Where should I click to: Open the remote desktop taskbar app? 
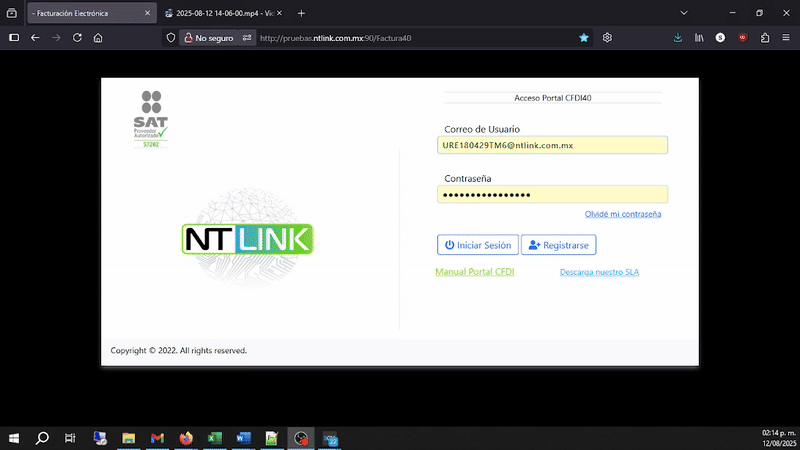click(100, 438)
